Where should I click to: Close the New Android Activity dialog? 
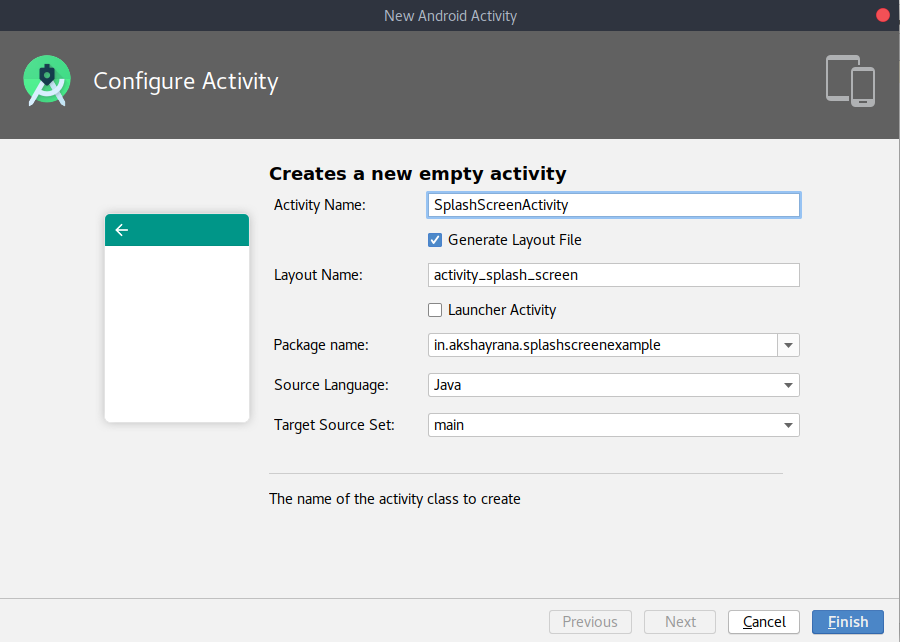tap(882, 15)
